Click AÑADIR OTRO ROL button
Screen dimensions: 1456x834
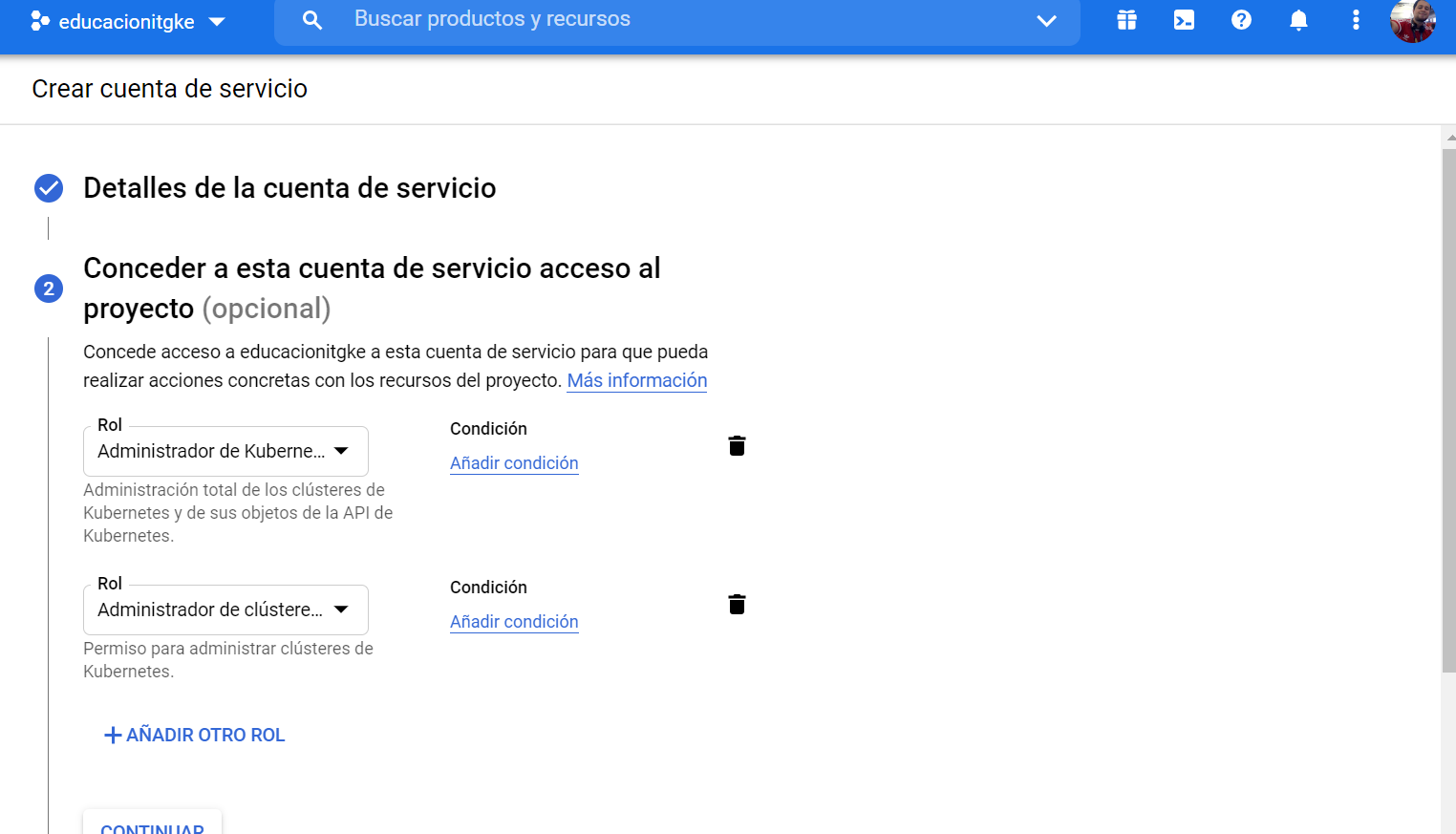coord(194,735)
